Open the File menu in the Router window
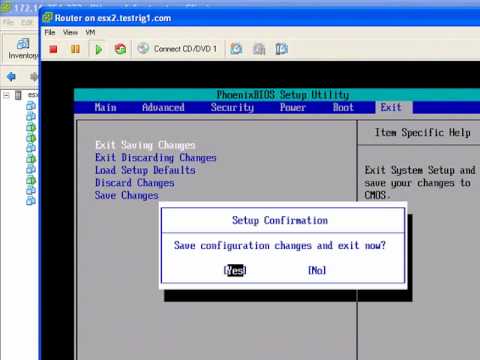The width and height of the screenshot is (480, 360). click(x=50, y=32)
